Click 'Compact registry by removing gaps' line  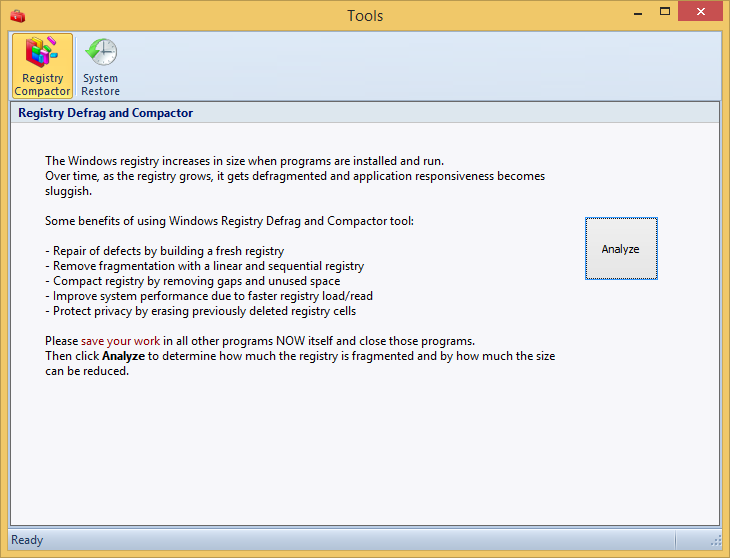click(193, 281)
